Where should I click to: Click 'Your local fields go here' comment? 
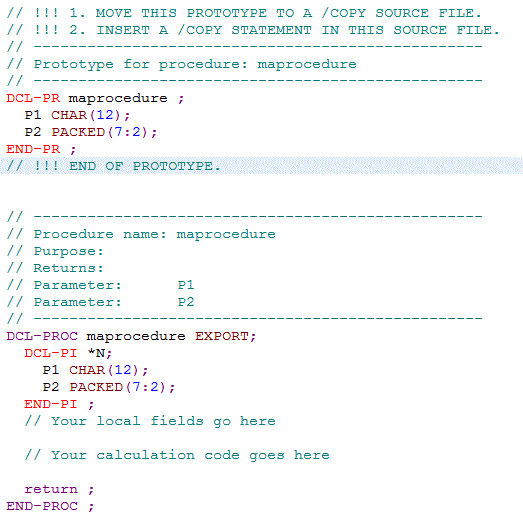click(x=150, y=421)
